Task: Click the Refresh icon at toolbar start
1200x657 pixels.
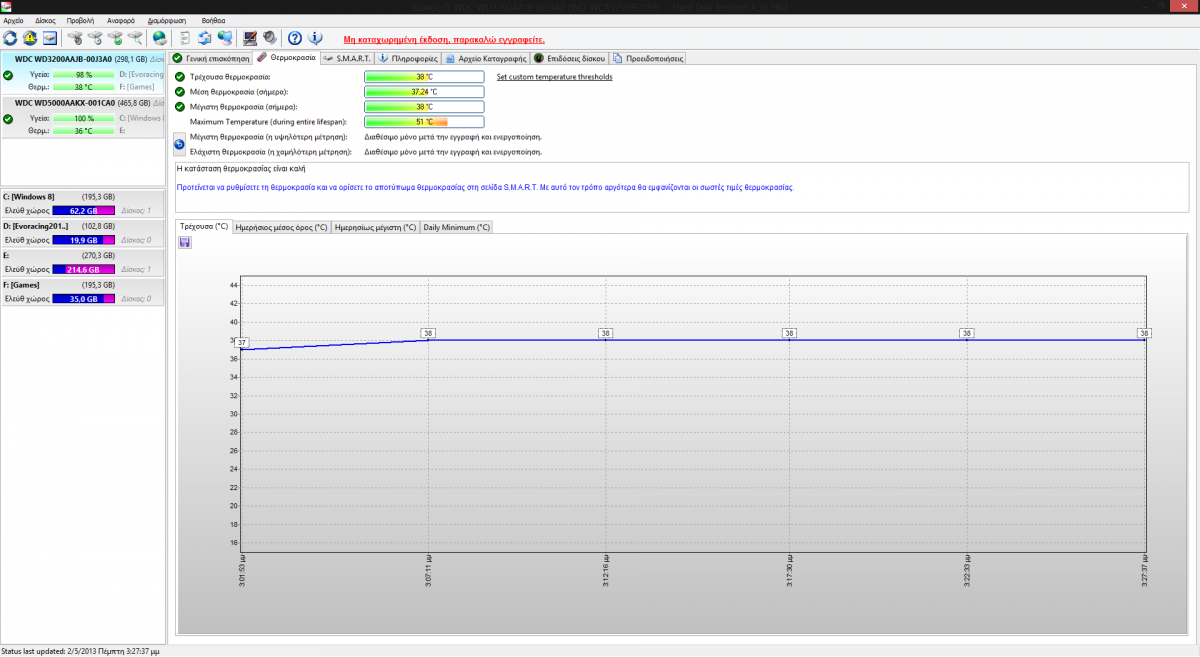Action: (x=10, y=38)
